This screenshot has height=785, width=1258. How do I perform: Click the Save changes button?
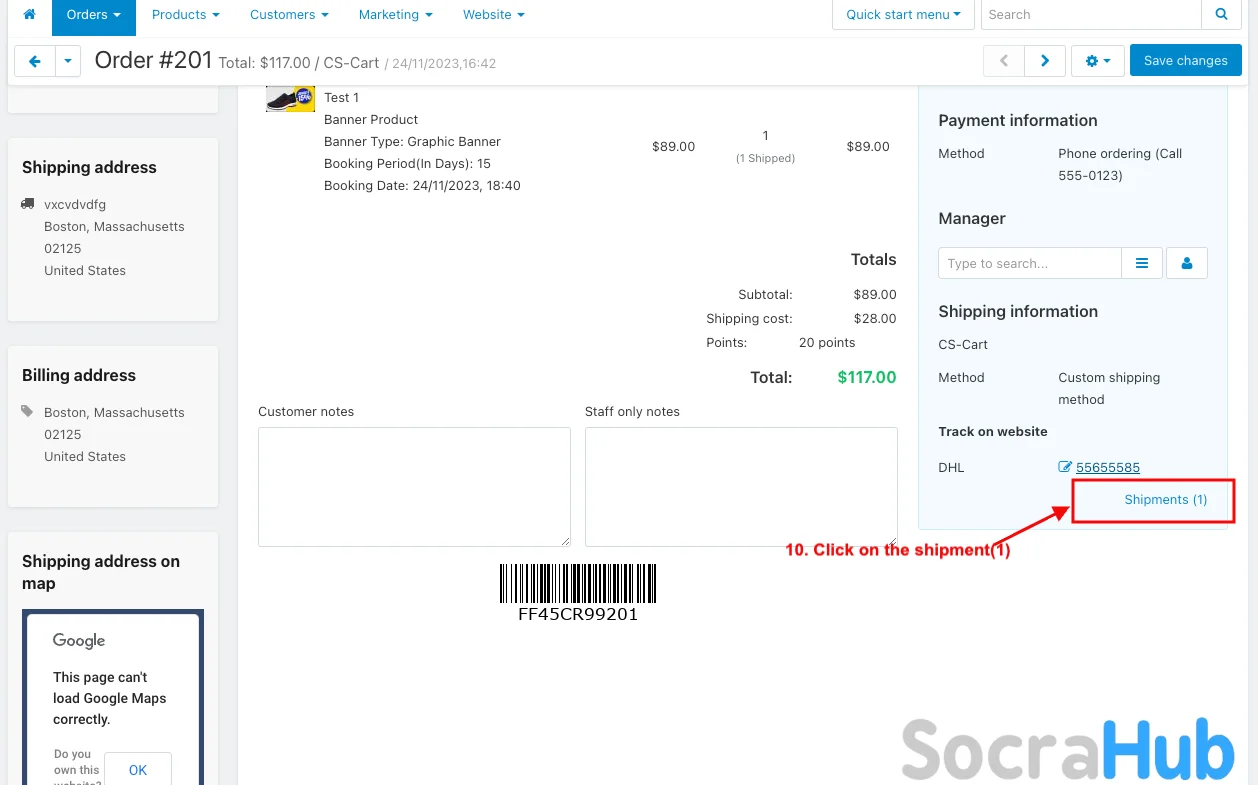pos(1185,61)
